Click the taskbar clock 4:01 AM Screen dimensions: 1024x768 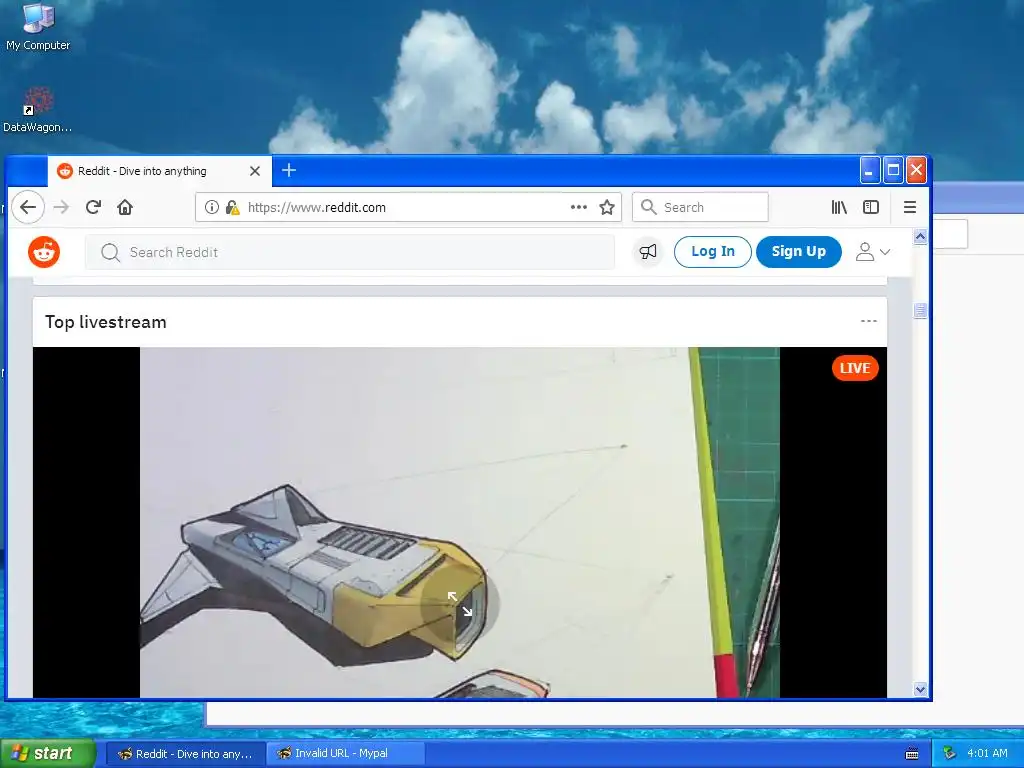987,754
